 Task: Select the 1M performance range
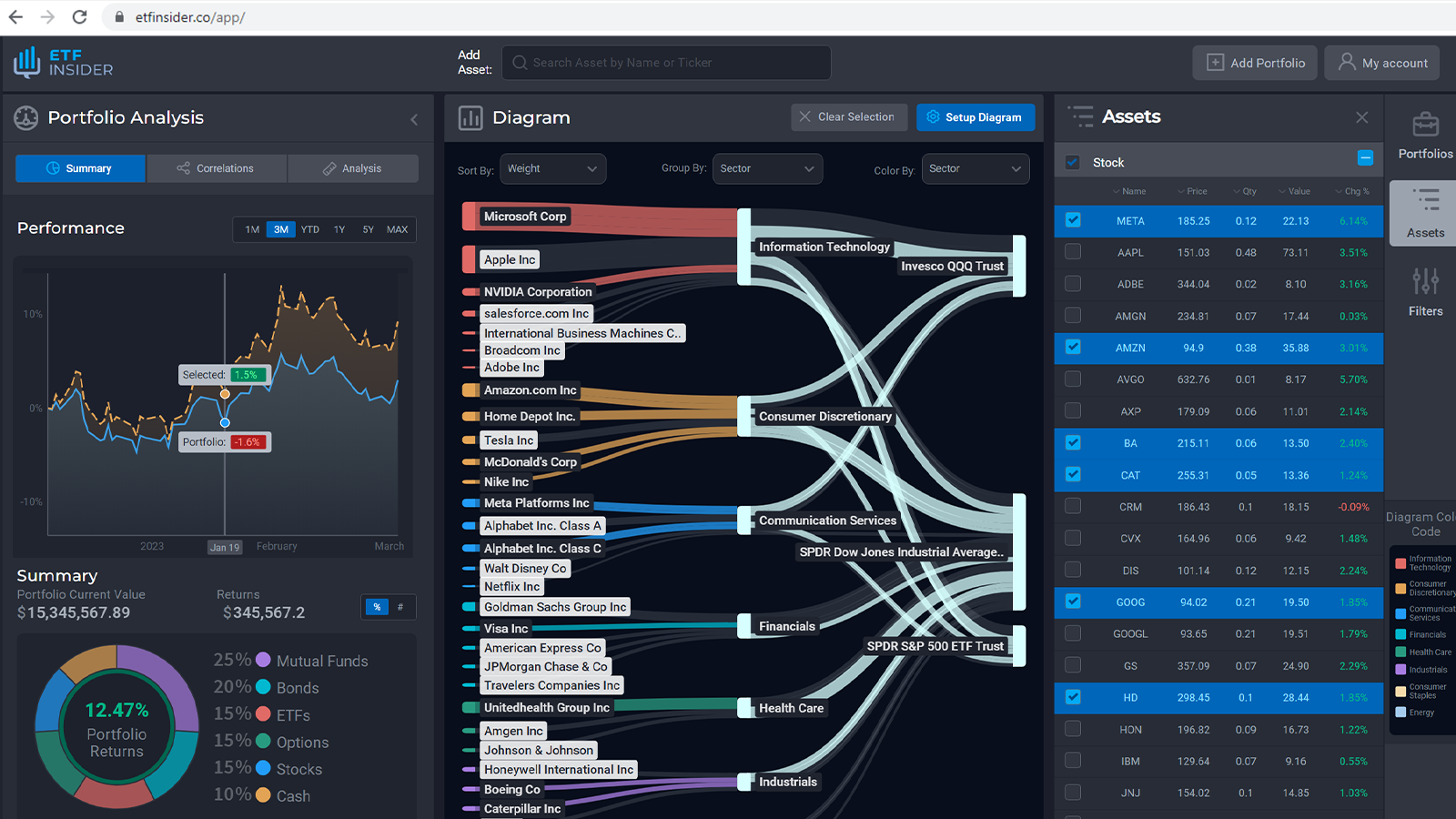click(x=252, y=229)
